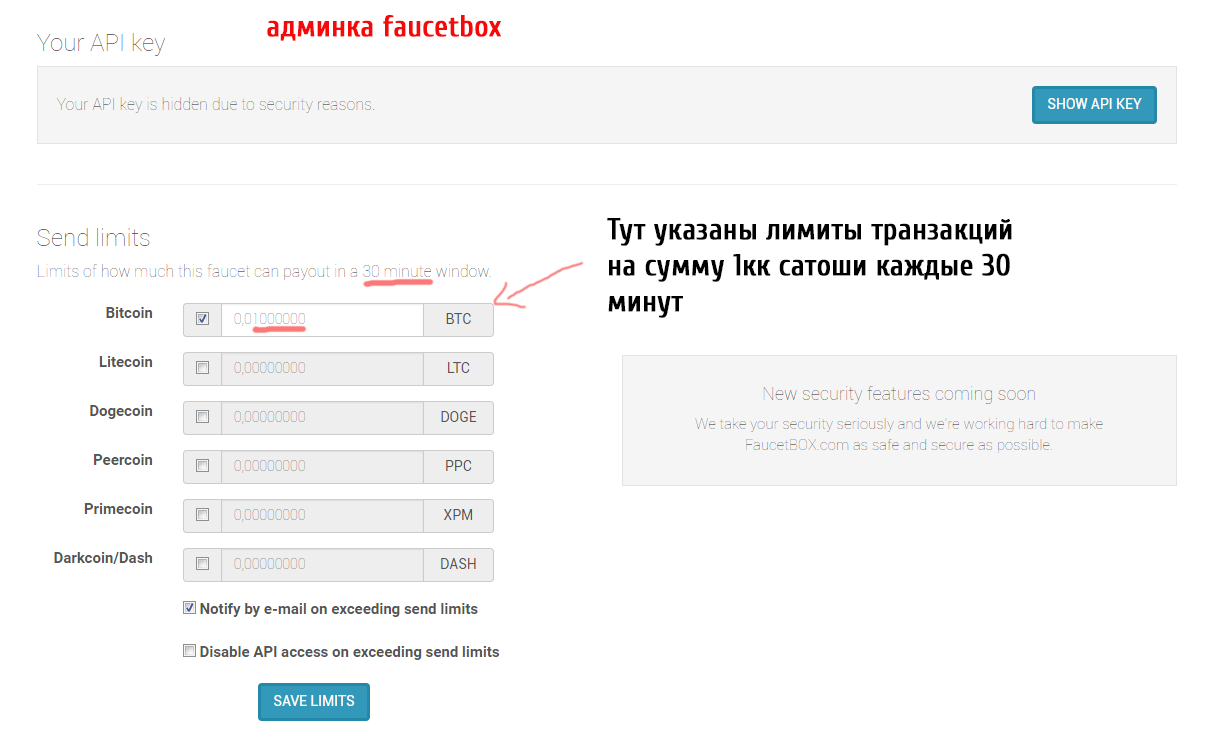Enable the Darkcoin/Dash limit checkbox
The width and height of the screenshot is (1214, 749).
203,564
